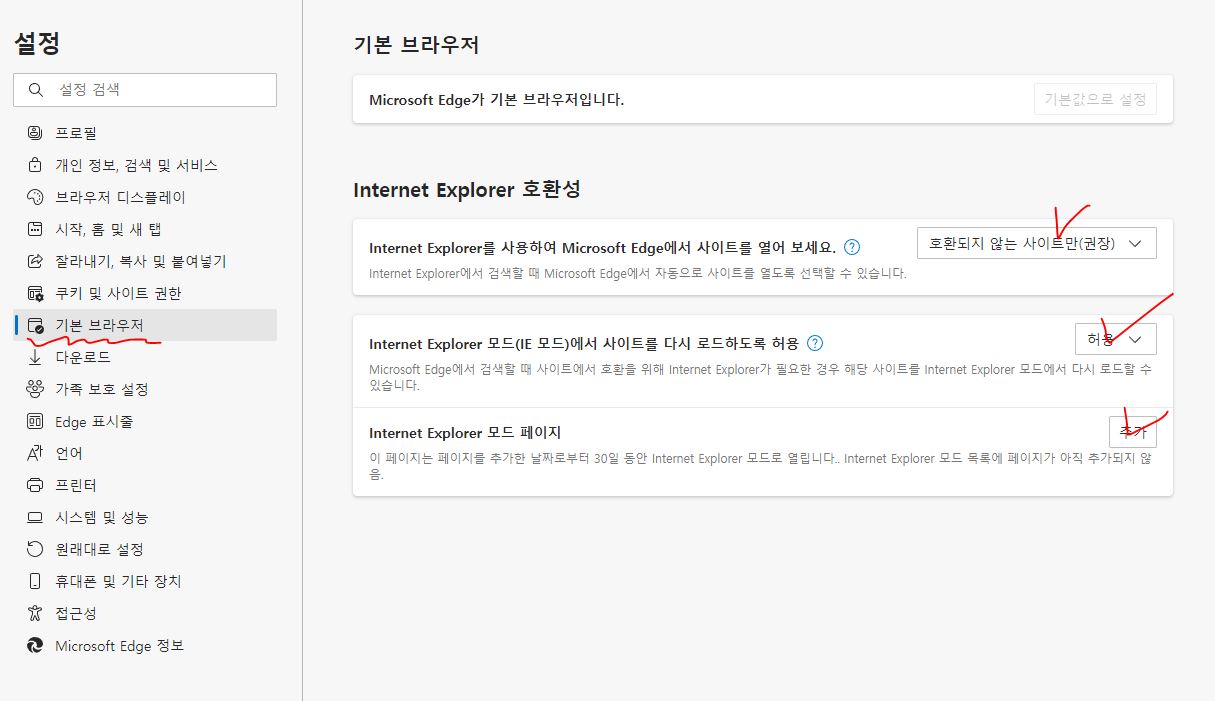Click the 쿠키 및 사이트 권한 icon
This screenshot has height=701, width=1215.
click(x=36, y=293)
